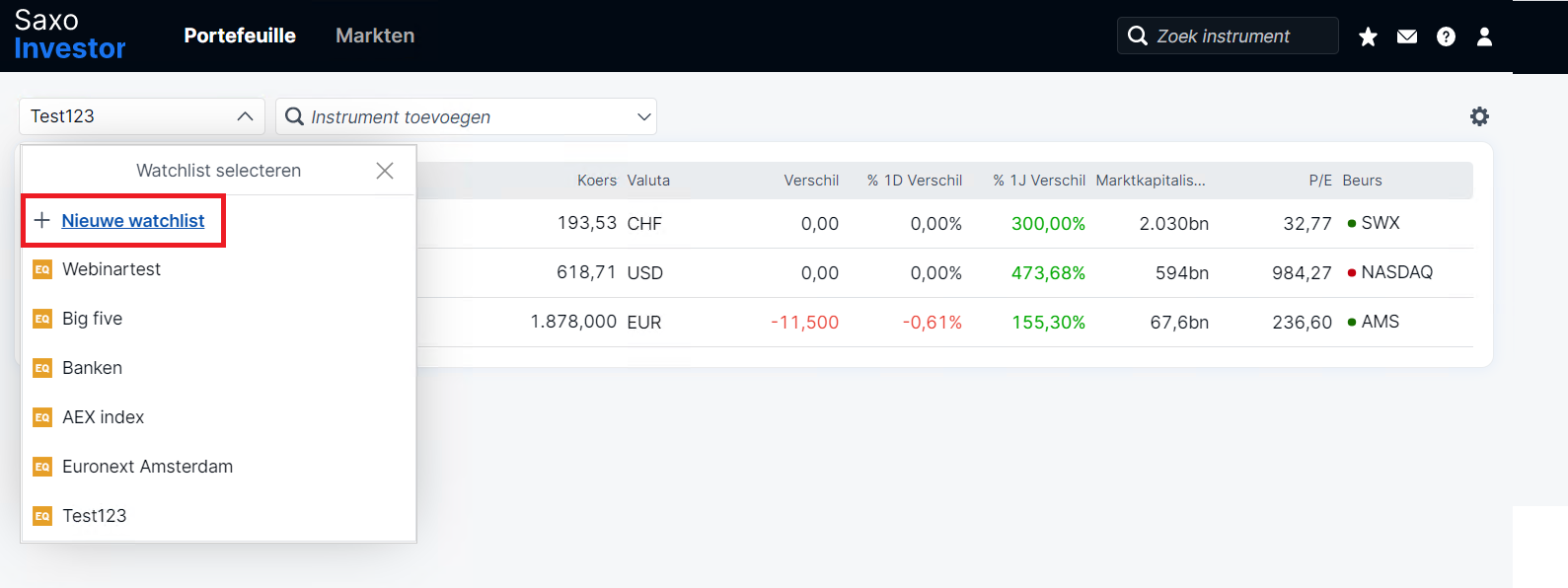Click the plus icon for new watchlist
The width and height of the screenshot is (1568, 588).
(x=41, y=220)
